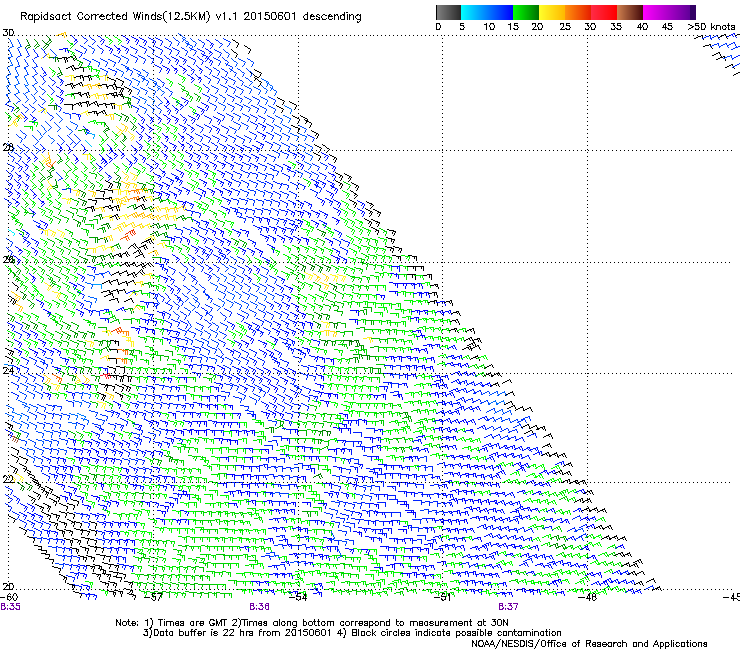Screen dimensions: 740x650
Task: Click the gray 0-5 knots legend swatch
Action: (x=448, y=12)
